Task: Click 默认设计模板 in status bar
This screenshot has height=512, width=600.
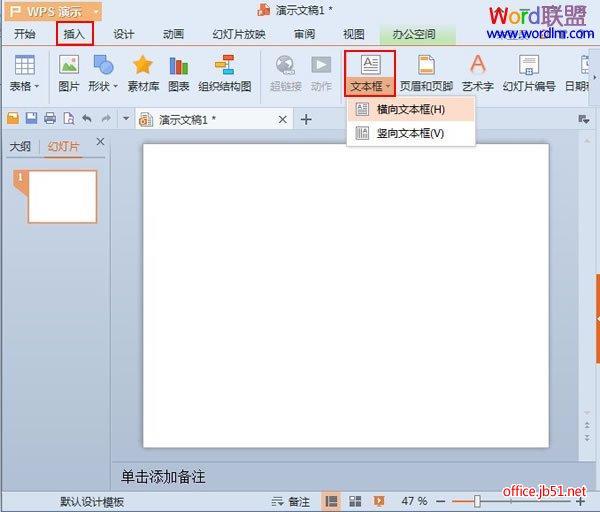Action: [92, 502]
